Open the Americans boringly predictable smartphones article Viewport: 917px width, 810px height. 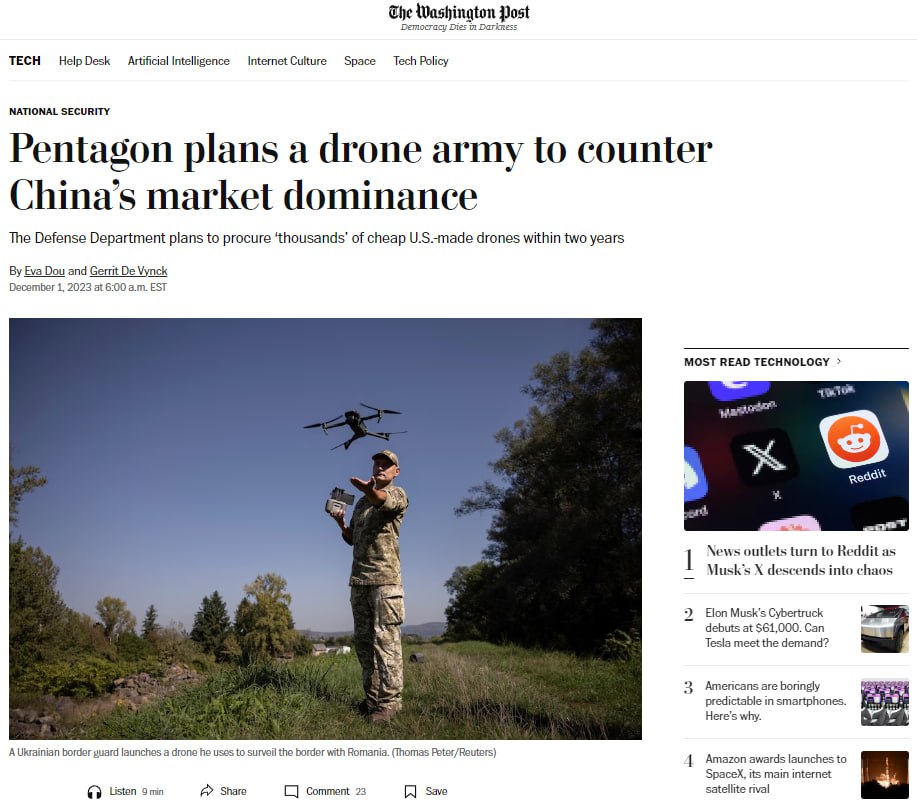pyautogui.click(x=775, y=701)
